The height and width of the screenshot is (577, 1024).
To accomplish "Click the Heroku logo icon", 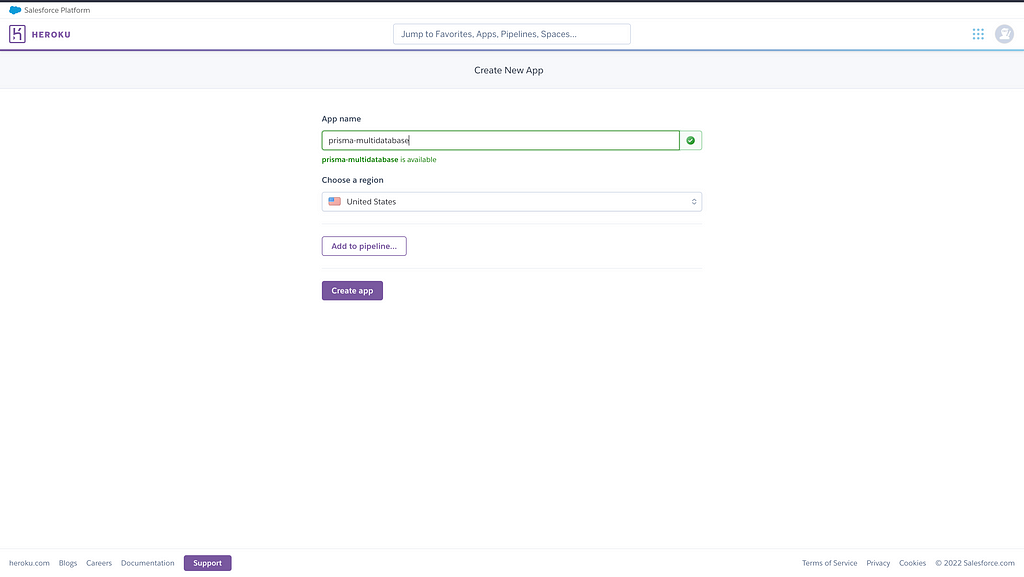I will click(17, 34).
